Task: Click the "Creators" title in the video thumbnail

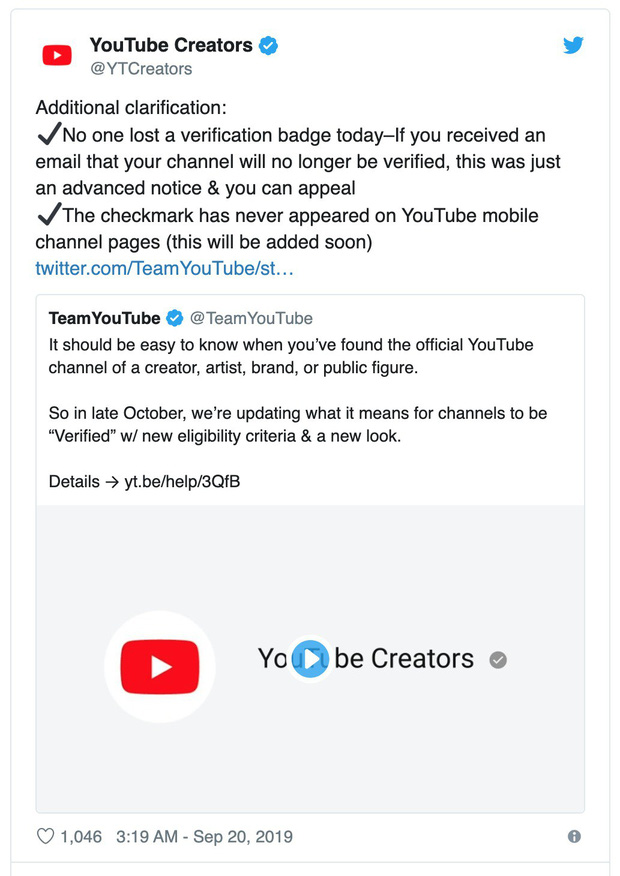Action: click(422, 659)
